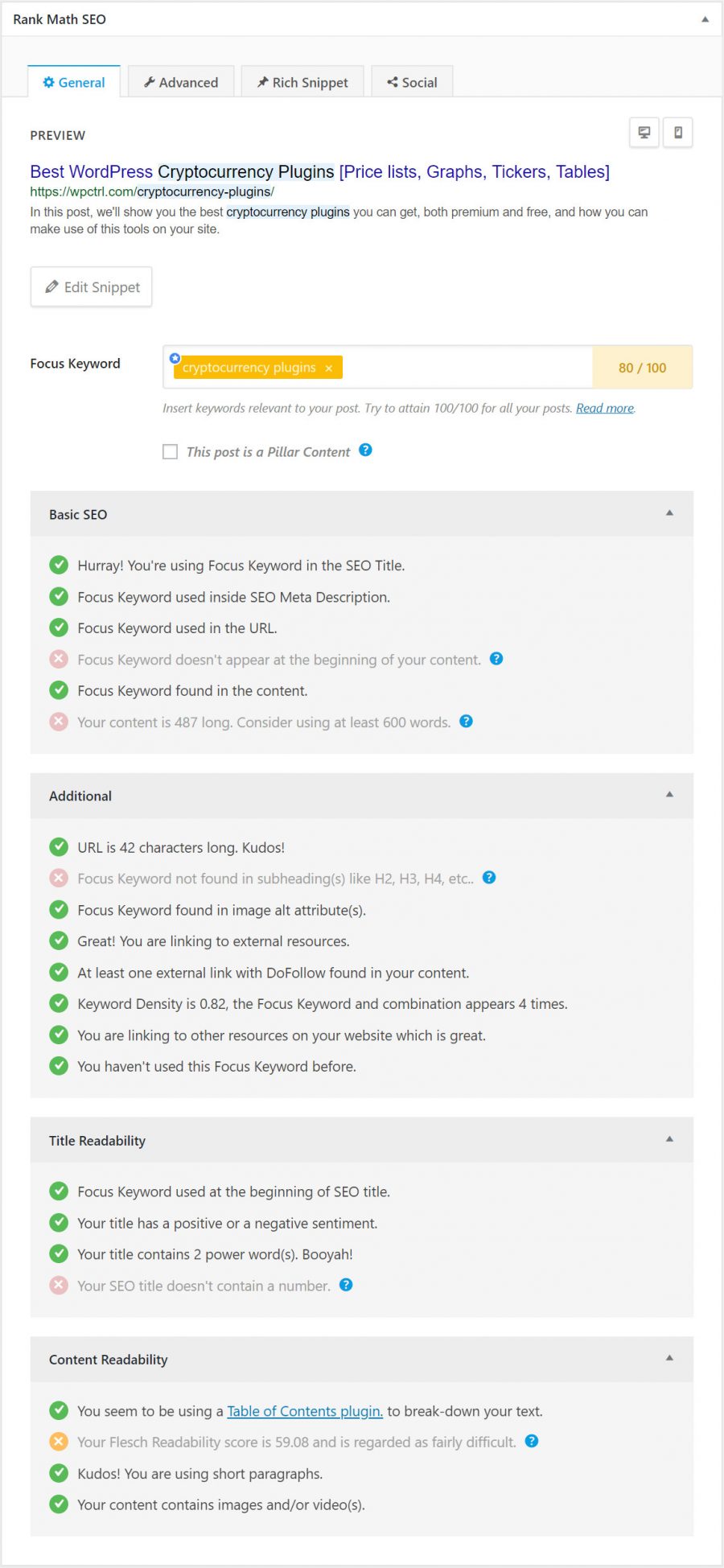Switch to the Rich Snippet tab
724x1568 pixels.
click(x=302, y=82)
